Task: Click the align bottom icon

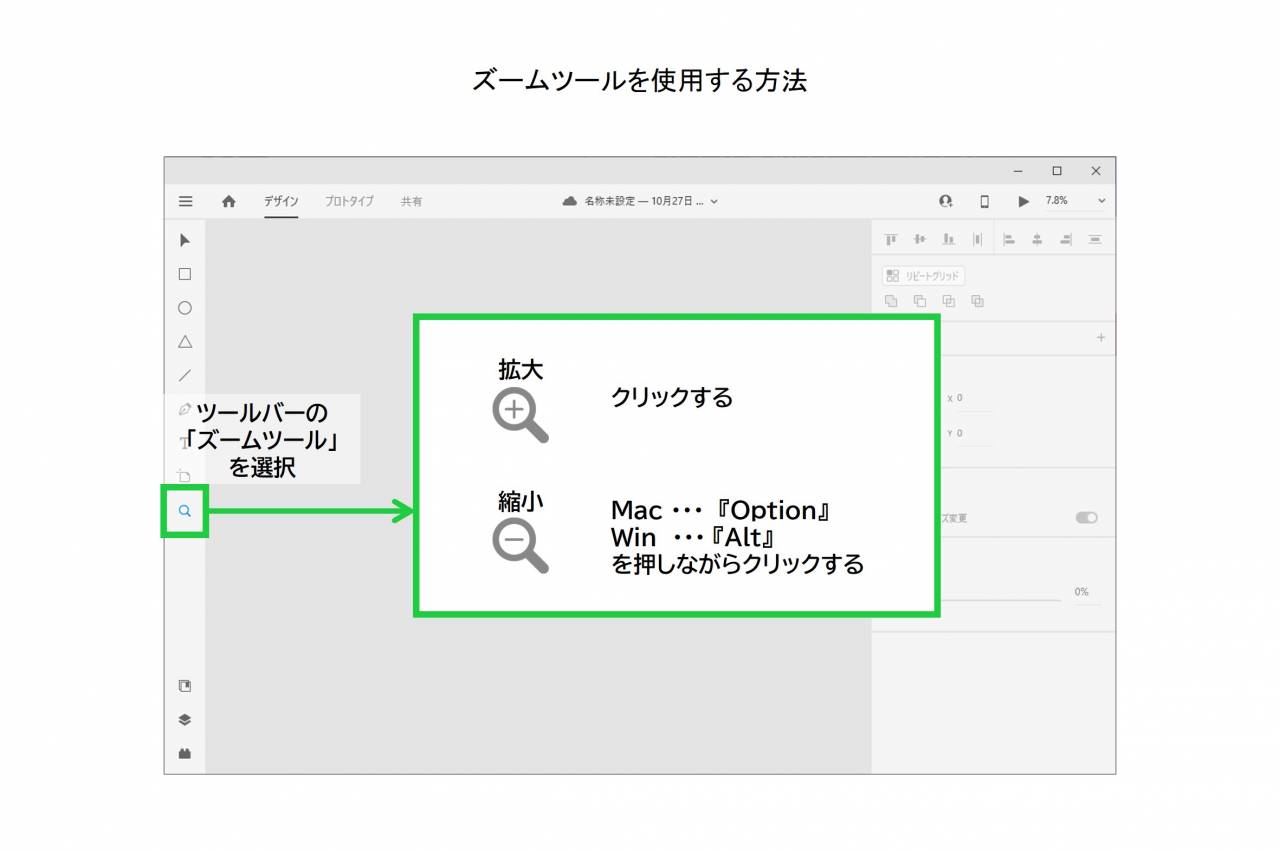Action: [x=948, y=239]
